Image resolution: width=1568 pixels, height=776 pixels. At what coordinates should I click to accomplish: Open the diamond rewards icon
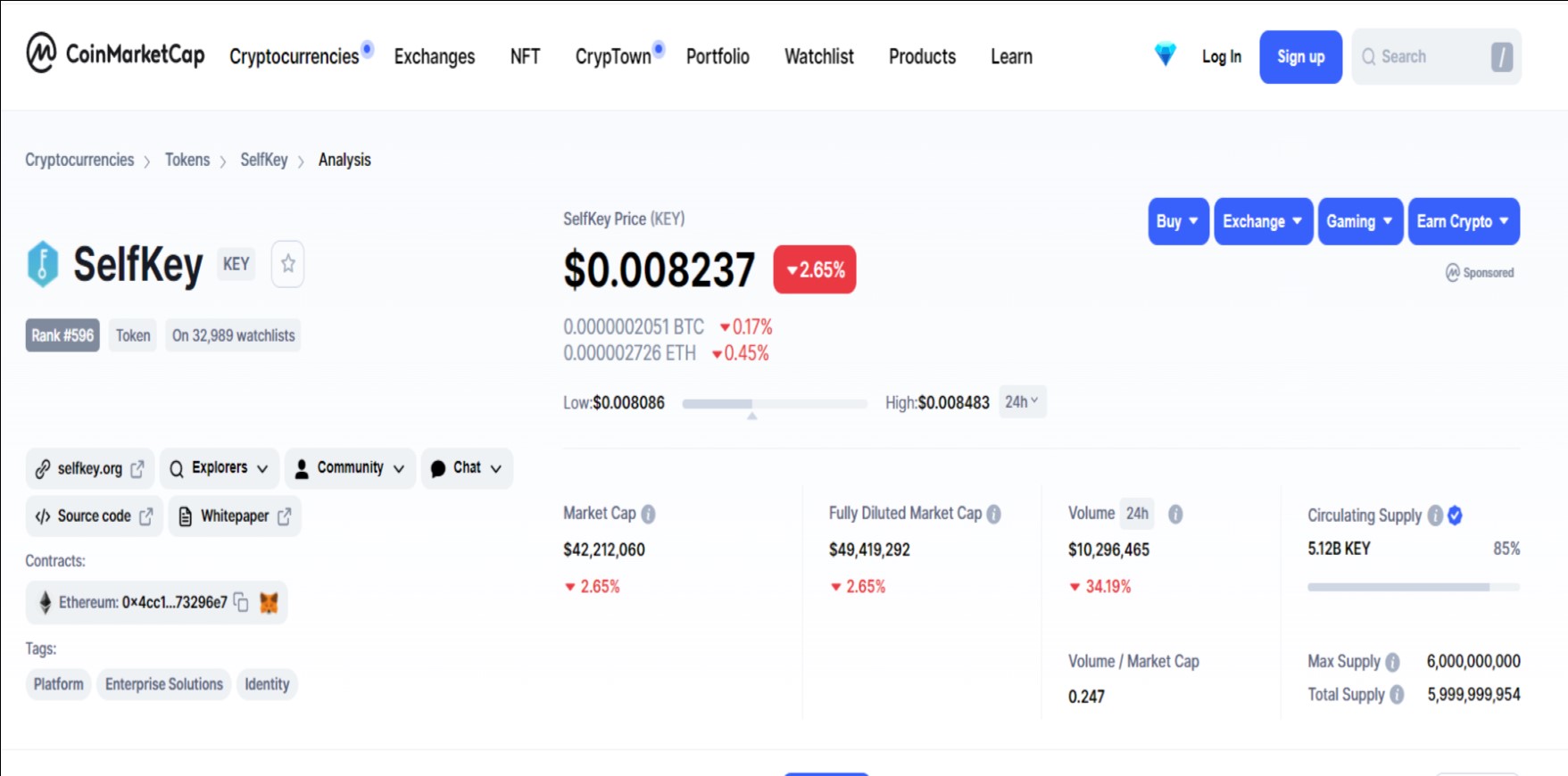click(x=1165, y=55)
